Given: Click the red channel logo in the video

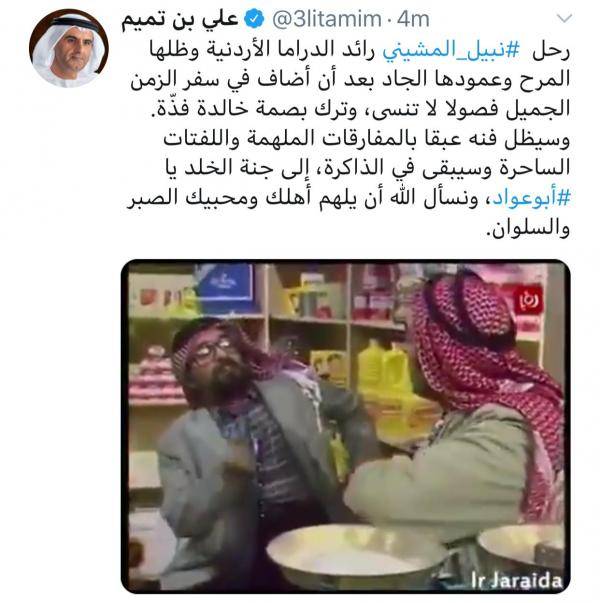Looking at the screenshot, I should (530, 300).
